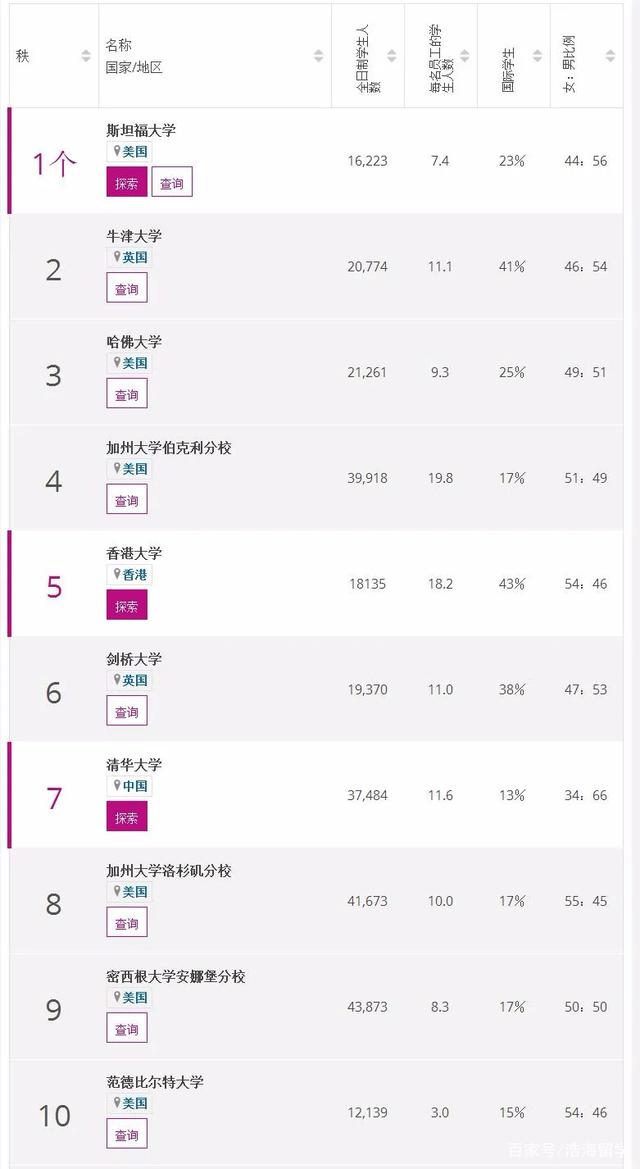Sort by 全日制学生人数 column arrows

pos(392,56)
